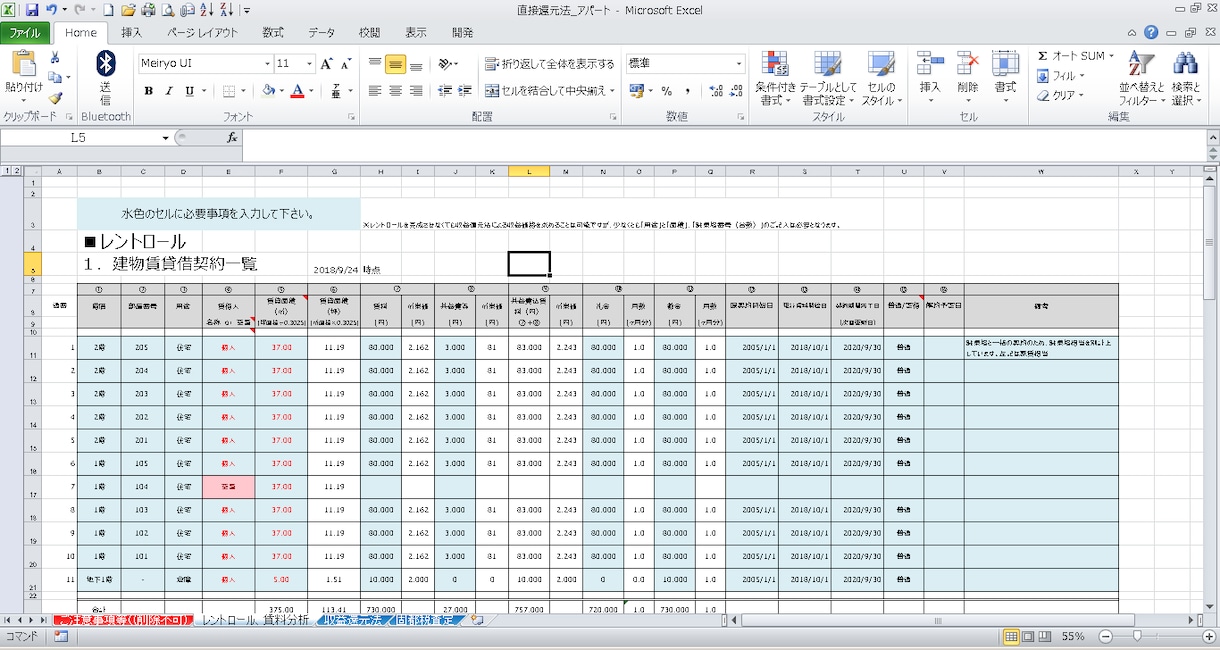Open a file with the folder icon
This screenshot has width=1220, height=650.
click(128, 10)
